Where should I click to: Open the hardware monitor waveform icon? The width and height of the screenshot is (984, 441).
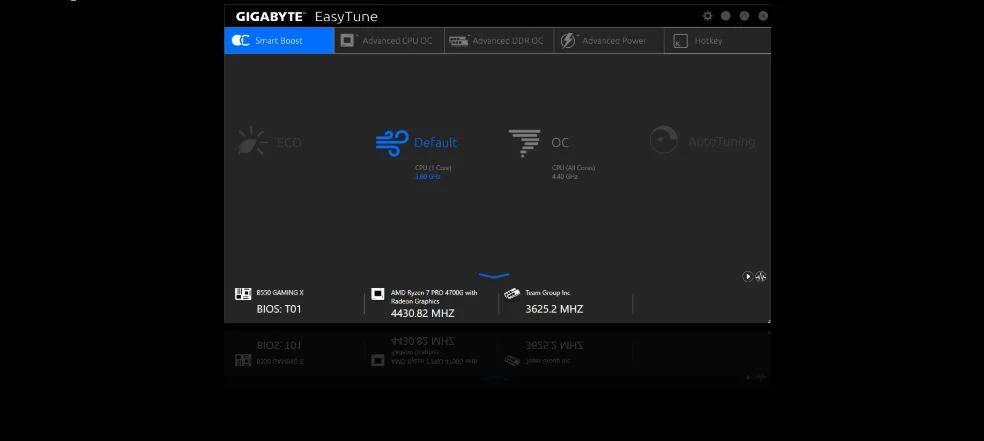pos(761,277)
